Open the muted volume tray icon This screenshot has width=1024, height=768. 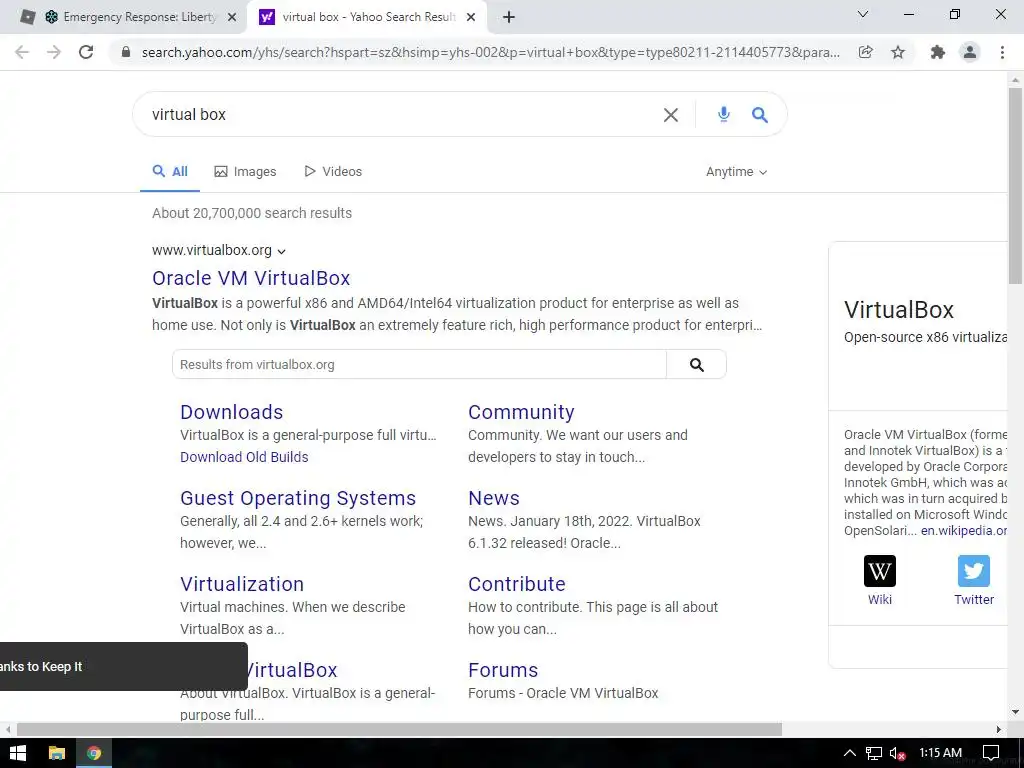(x=897, y=753)
